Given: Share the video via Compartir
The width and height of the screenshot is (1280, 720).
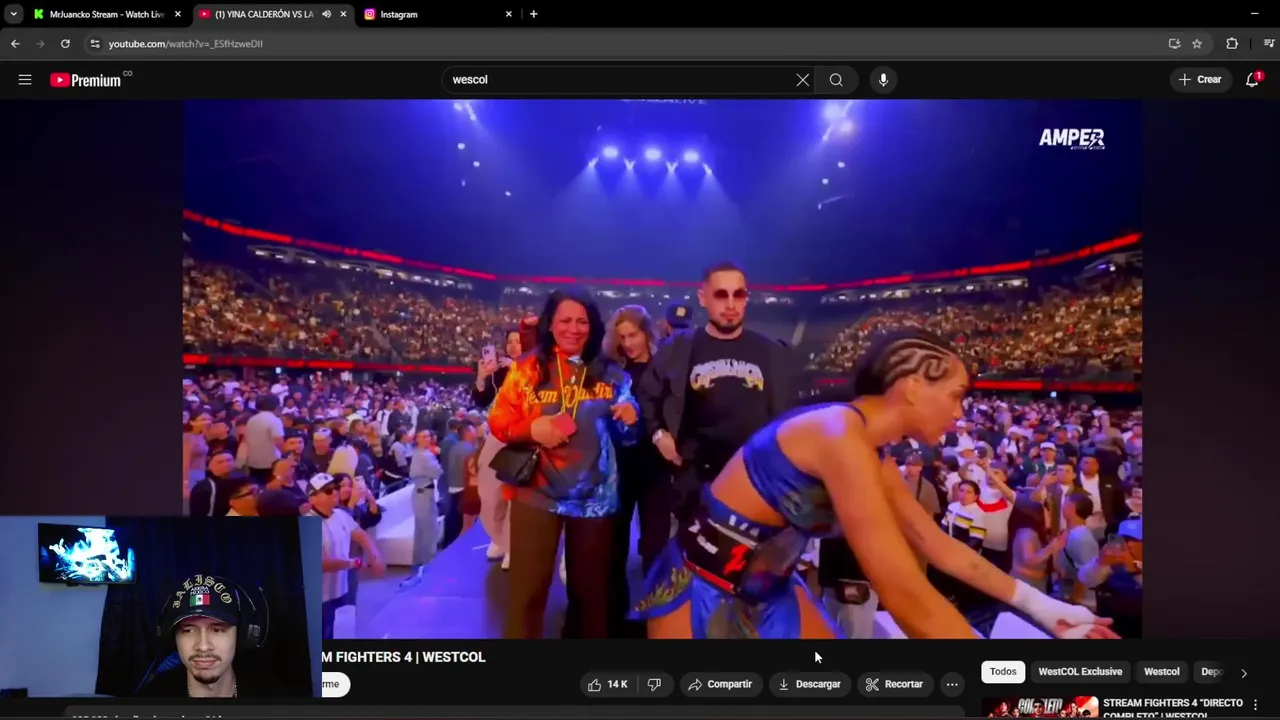Looking at the screenshot, I should pos(719,685).
